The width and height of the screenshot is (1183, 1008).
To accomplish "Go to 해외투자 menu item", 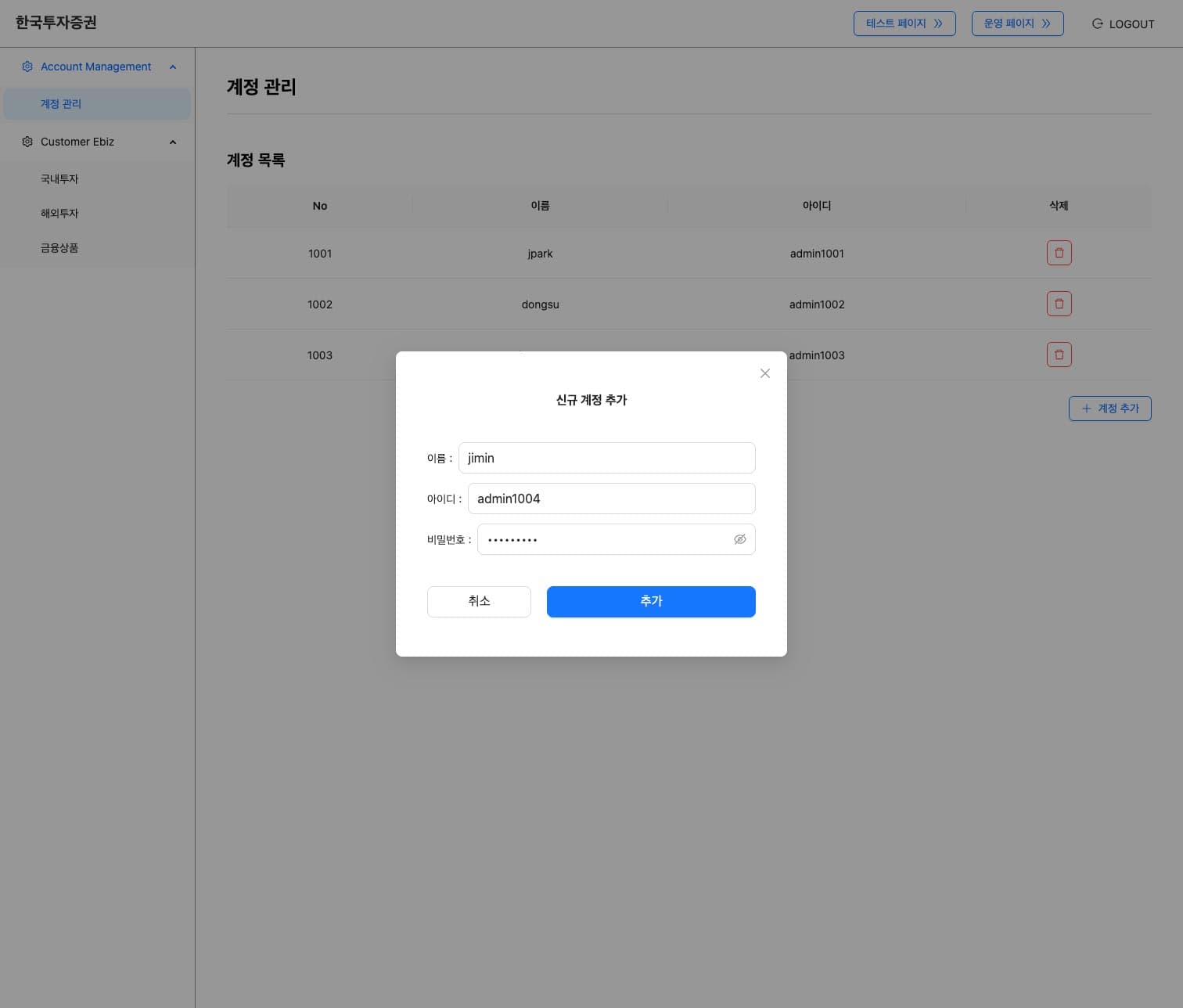I will (x=59, y=214).
